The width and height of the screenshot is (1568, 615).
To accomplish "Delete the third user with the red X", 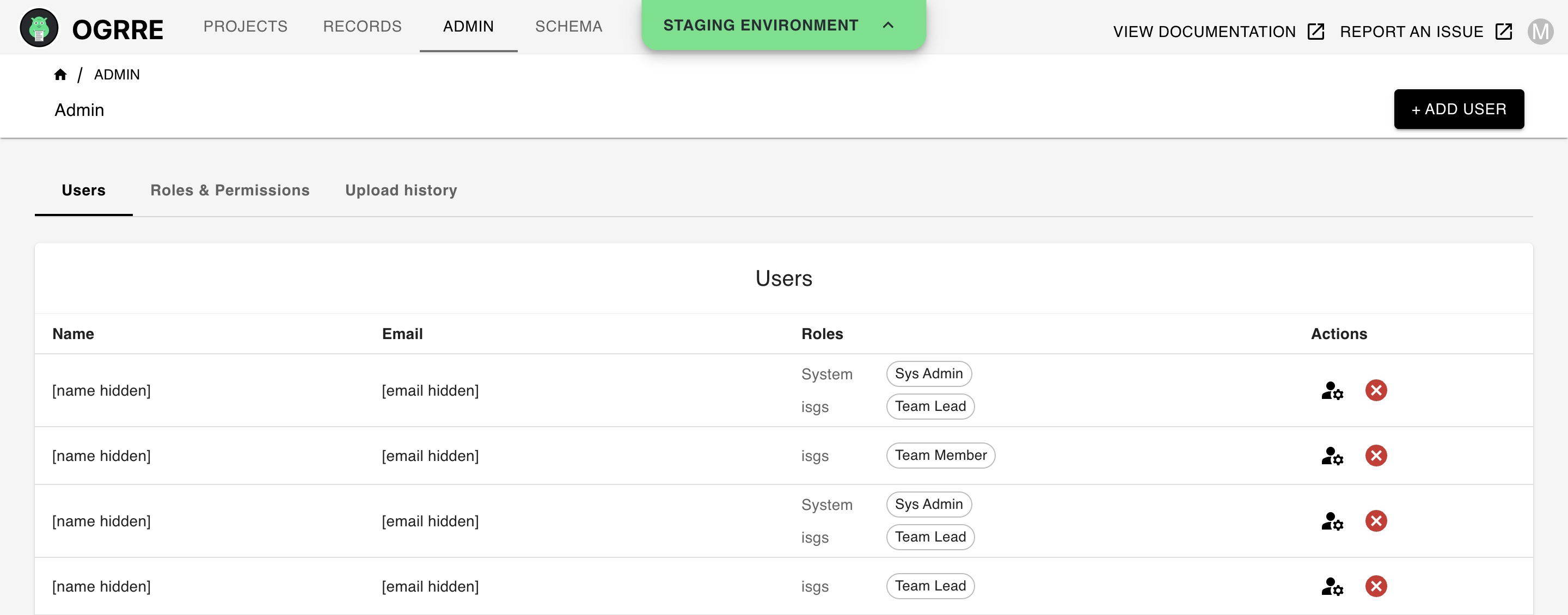I will pyautogui.click(x=1376, y=521).
